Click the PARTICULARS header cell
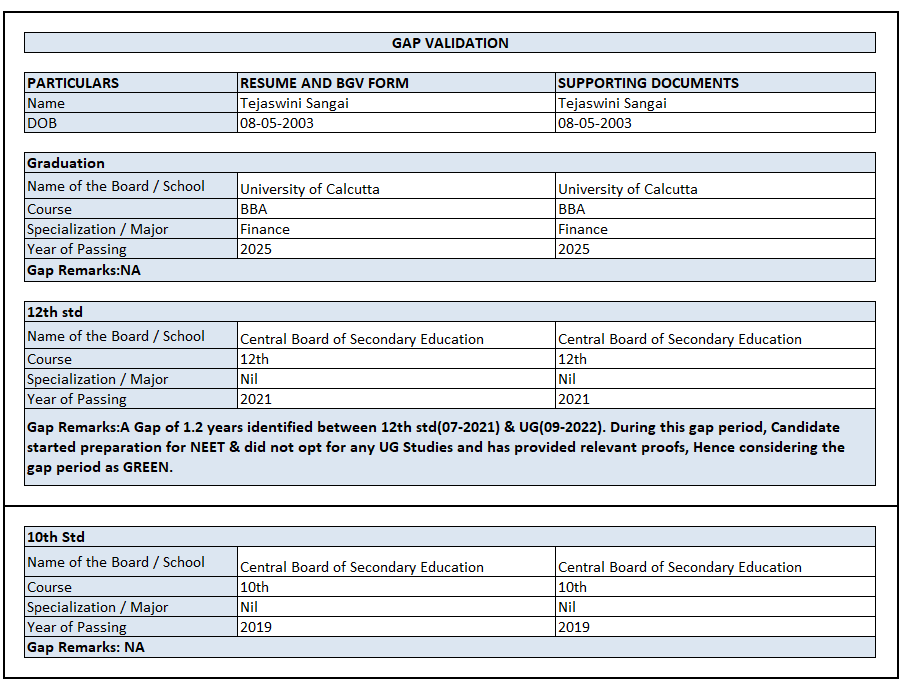 click(131, 83)
